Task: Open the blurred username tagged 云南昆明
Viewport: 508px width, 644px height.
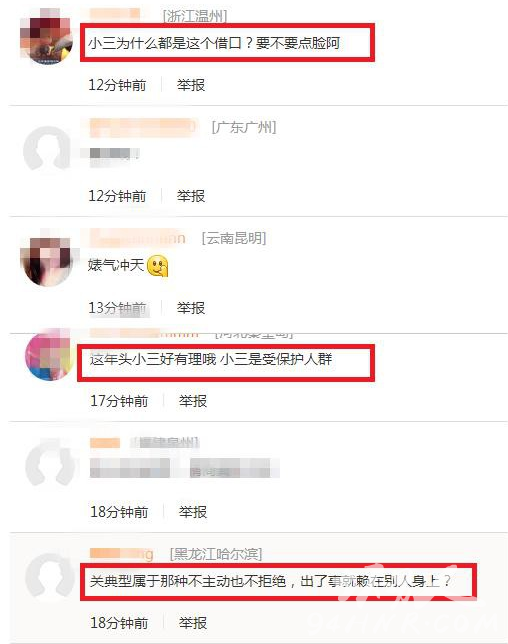Action: point(138,238)
